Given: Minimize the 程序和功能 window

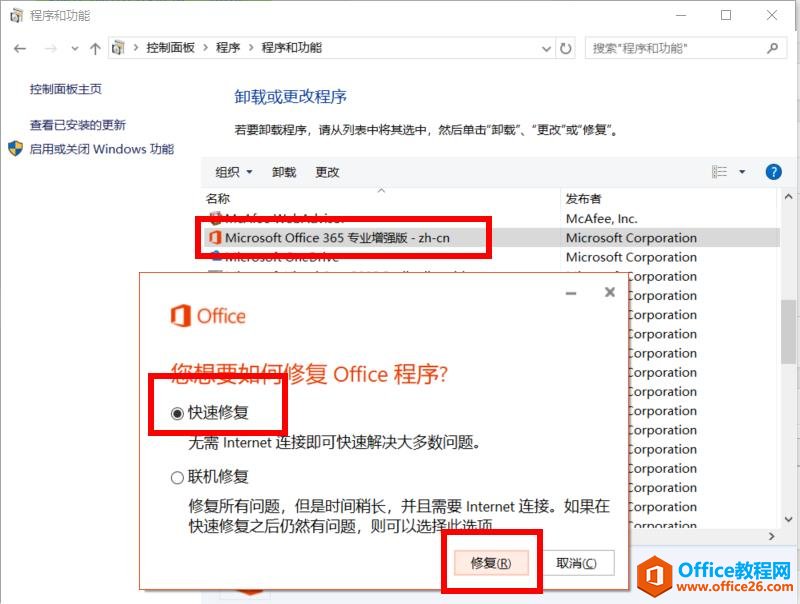Looking at the screenshot, I should [x=681, y=15].
